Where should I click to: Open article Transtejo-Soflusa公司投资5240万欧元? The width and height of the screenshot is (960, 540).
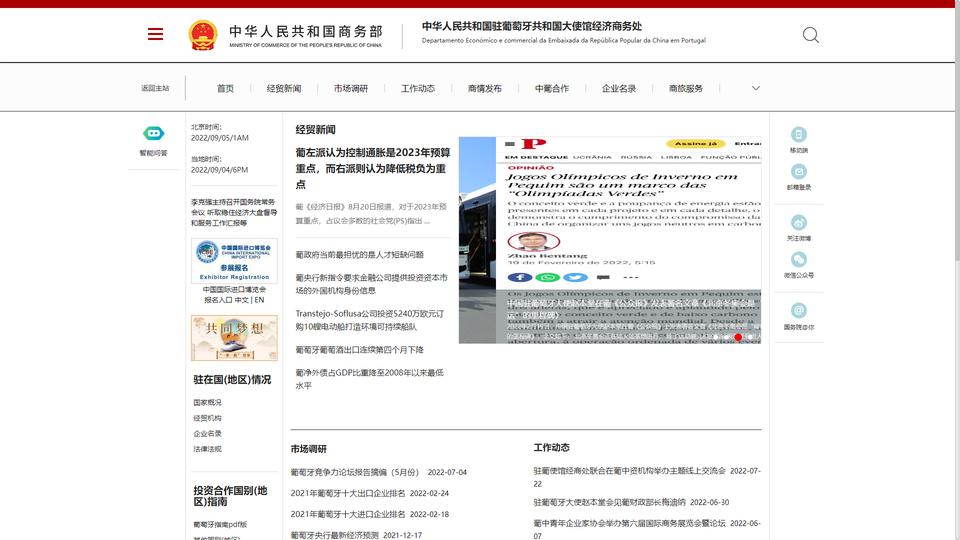[x=370, y=320]
